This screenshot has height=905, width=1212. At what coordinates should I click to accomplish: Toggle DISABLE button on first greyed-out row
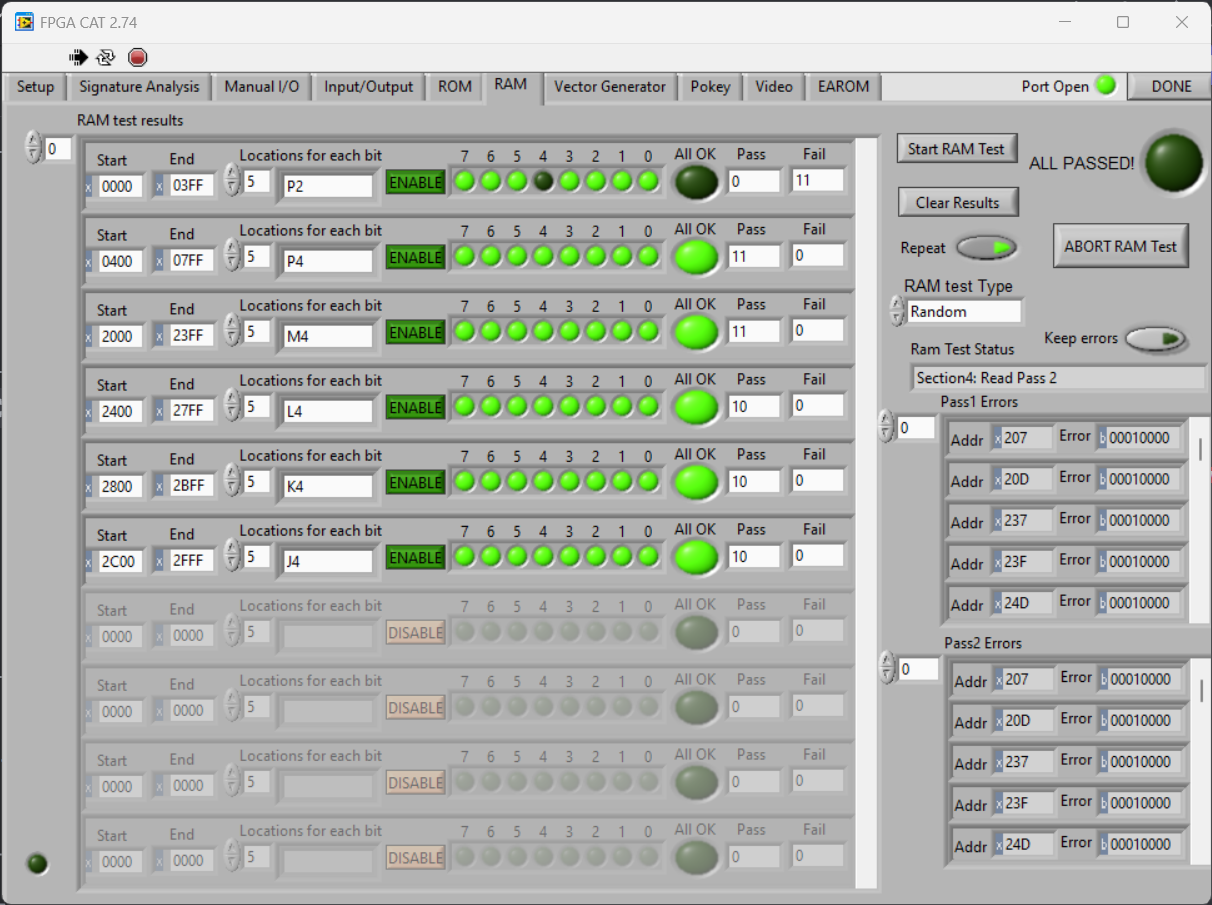[415, 633]
